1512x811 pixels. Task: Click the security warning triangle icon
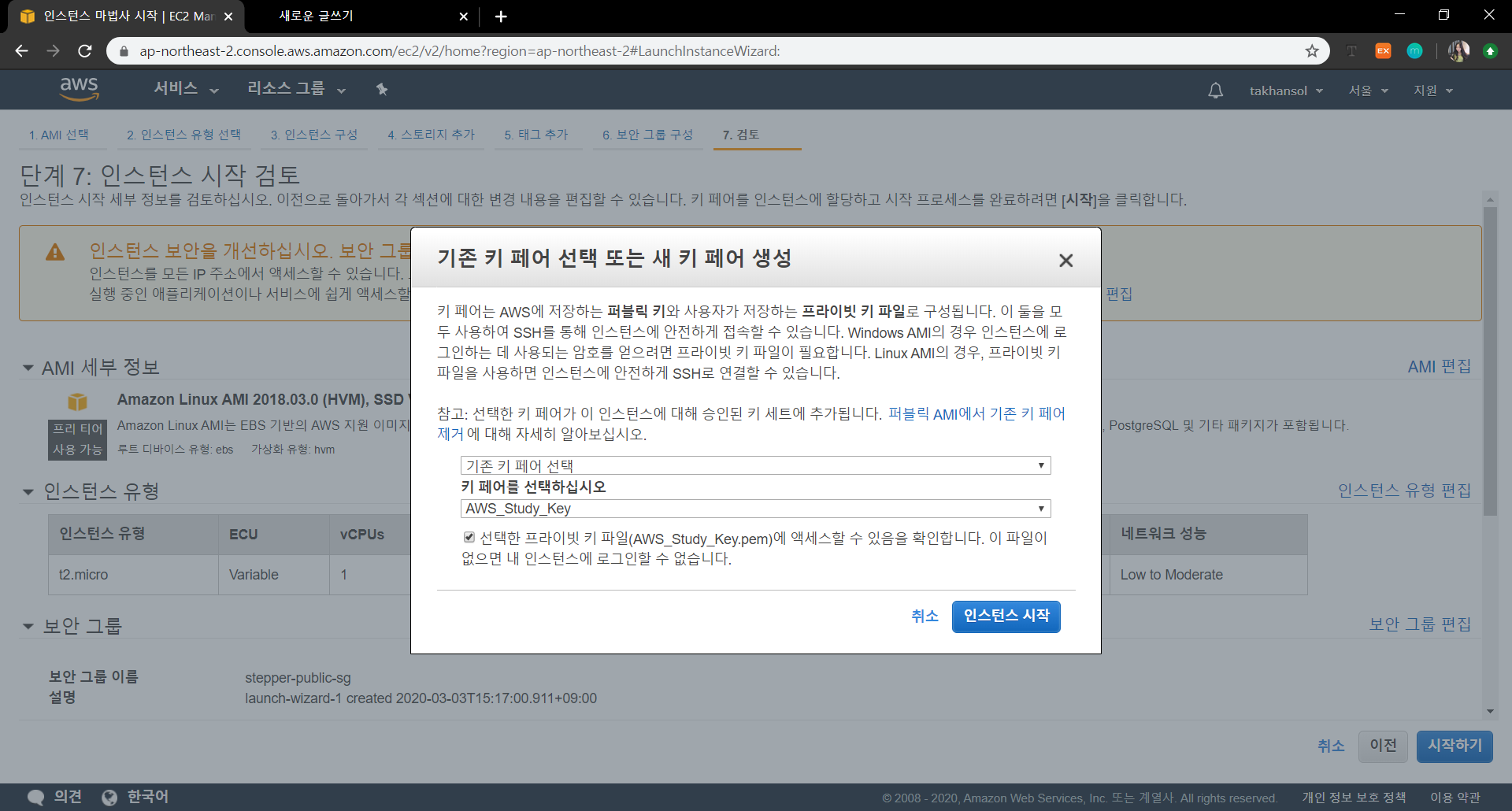pos(55,252)
